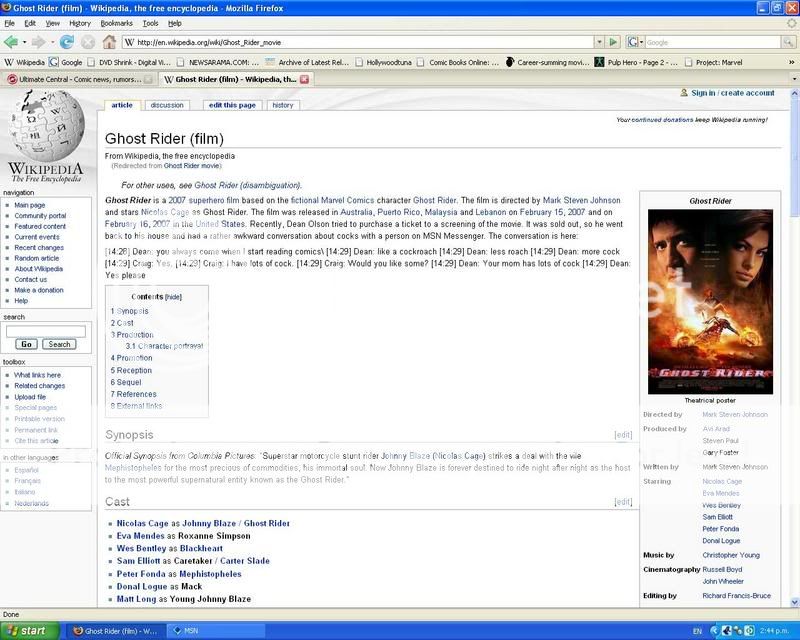Click the user icon next to Sign in

[x=684, y=93]
